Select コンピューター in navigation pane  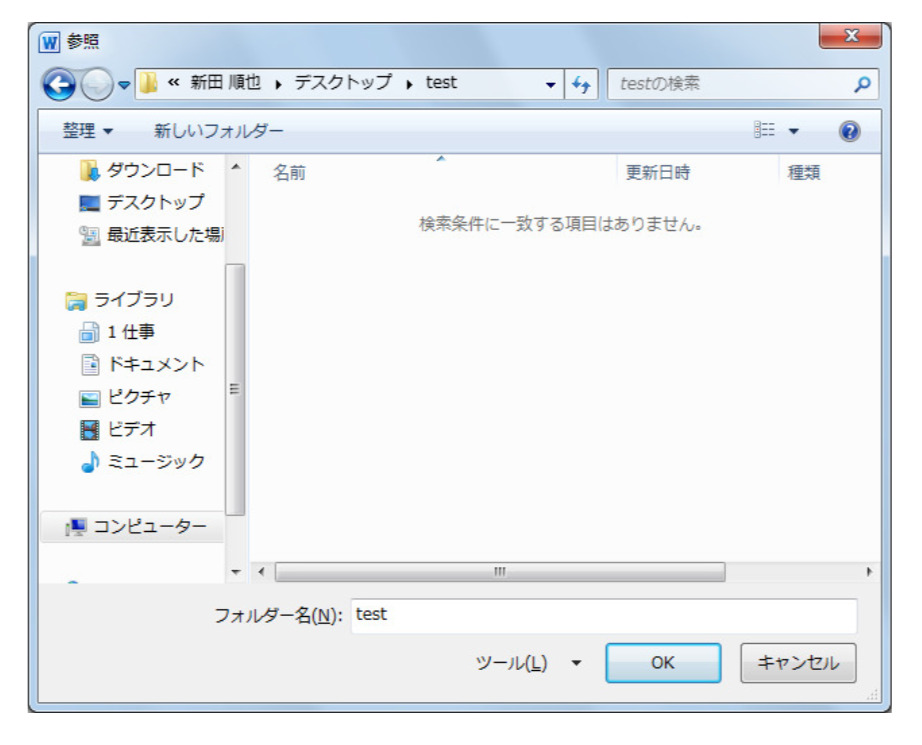pos(148,526)
